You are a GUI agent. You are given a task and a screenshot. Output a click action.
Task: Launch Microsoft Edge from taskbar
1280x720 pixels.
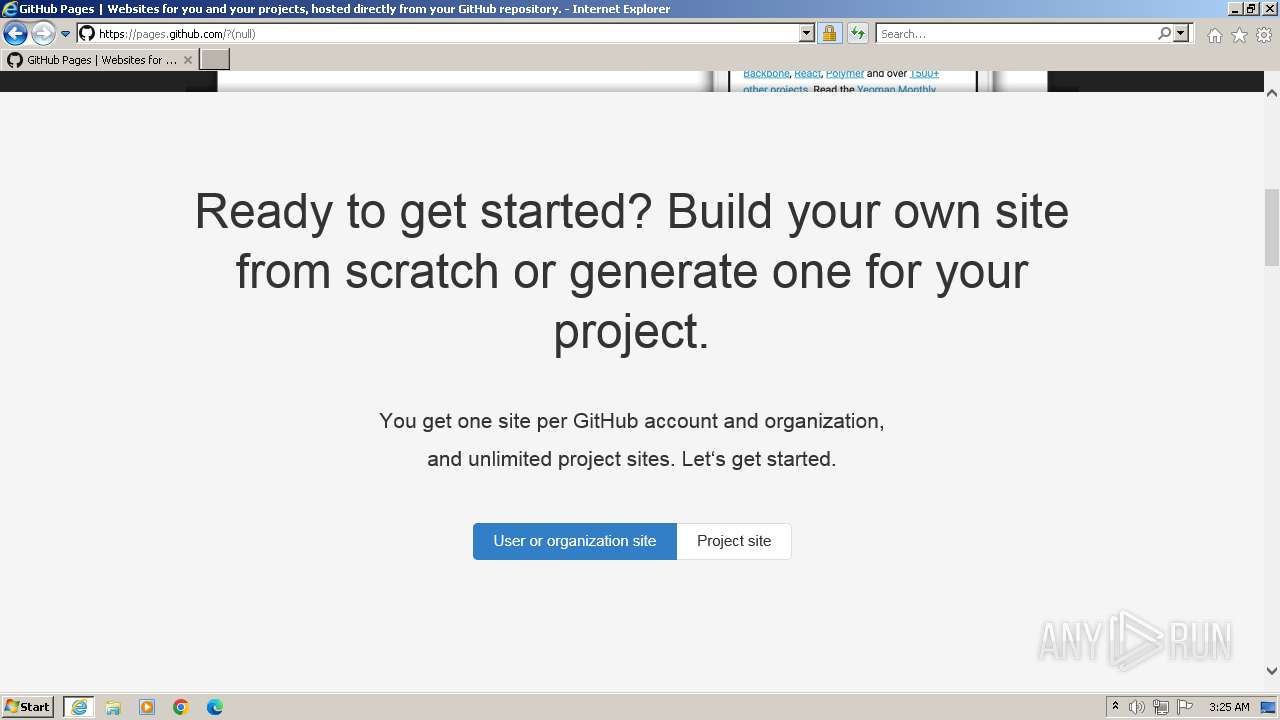pyautogui.click(x=215, y=707)
